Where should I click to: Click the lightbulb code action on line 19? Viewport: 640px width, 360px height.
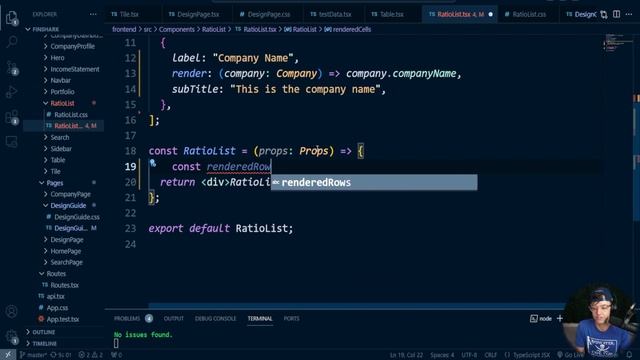(x=153, y=163)
